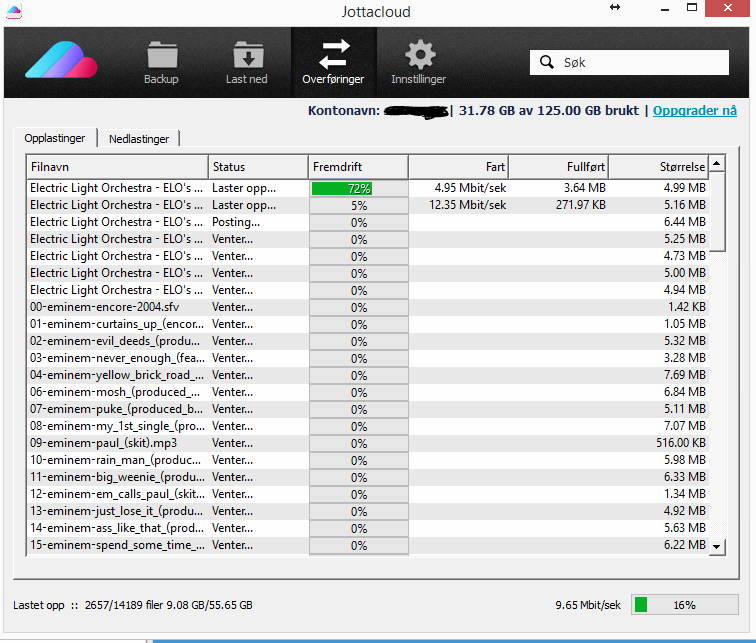
Task: Switch to the Opplastinger tab
Action: click(54, 138)
